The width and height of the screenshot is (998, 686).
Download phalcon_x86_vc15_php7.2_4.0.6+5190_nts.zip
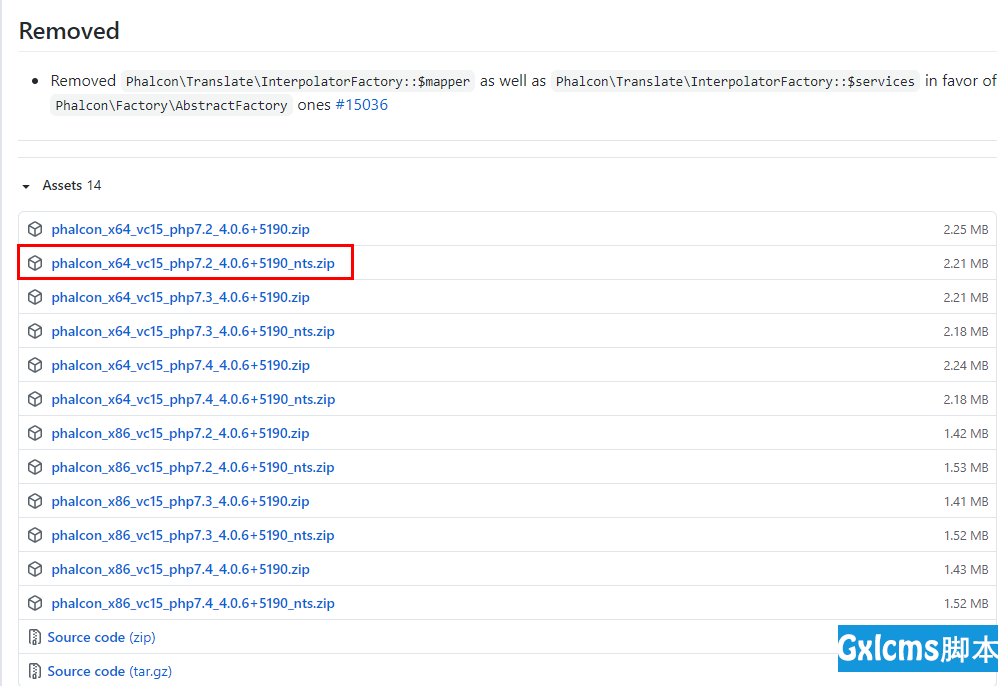193,467
